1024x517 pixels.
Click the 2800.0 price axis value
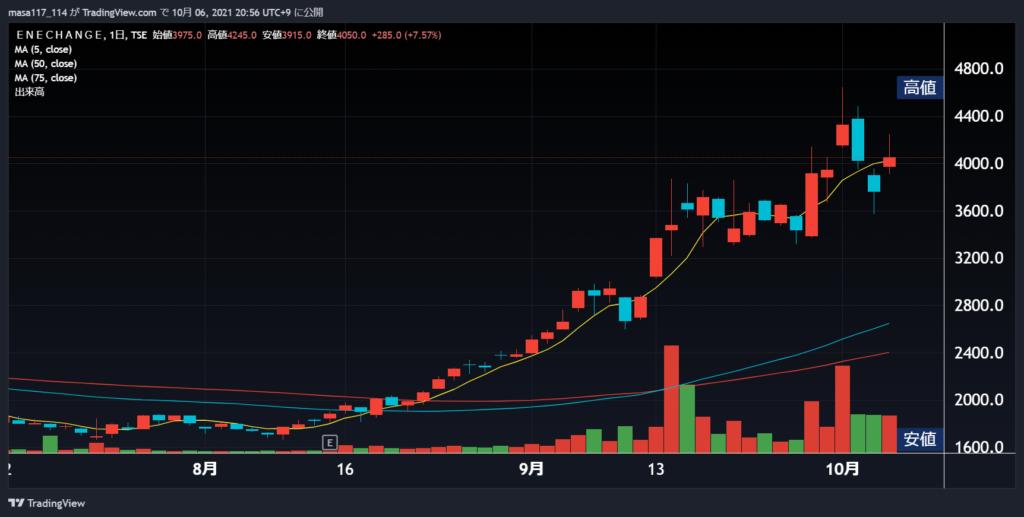point(978,306)
